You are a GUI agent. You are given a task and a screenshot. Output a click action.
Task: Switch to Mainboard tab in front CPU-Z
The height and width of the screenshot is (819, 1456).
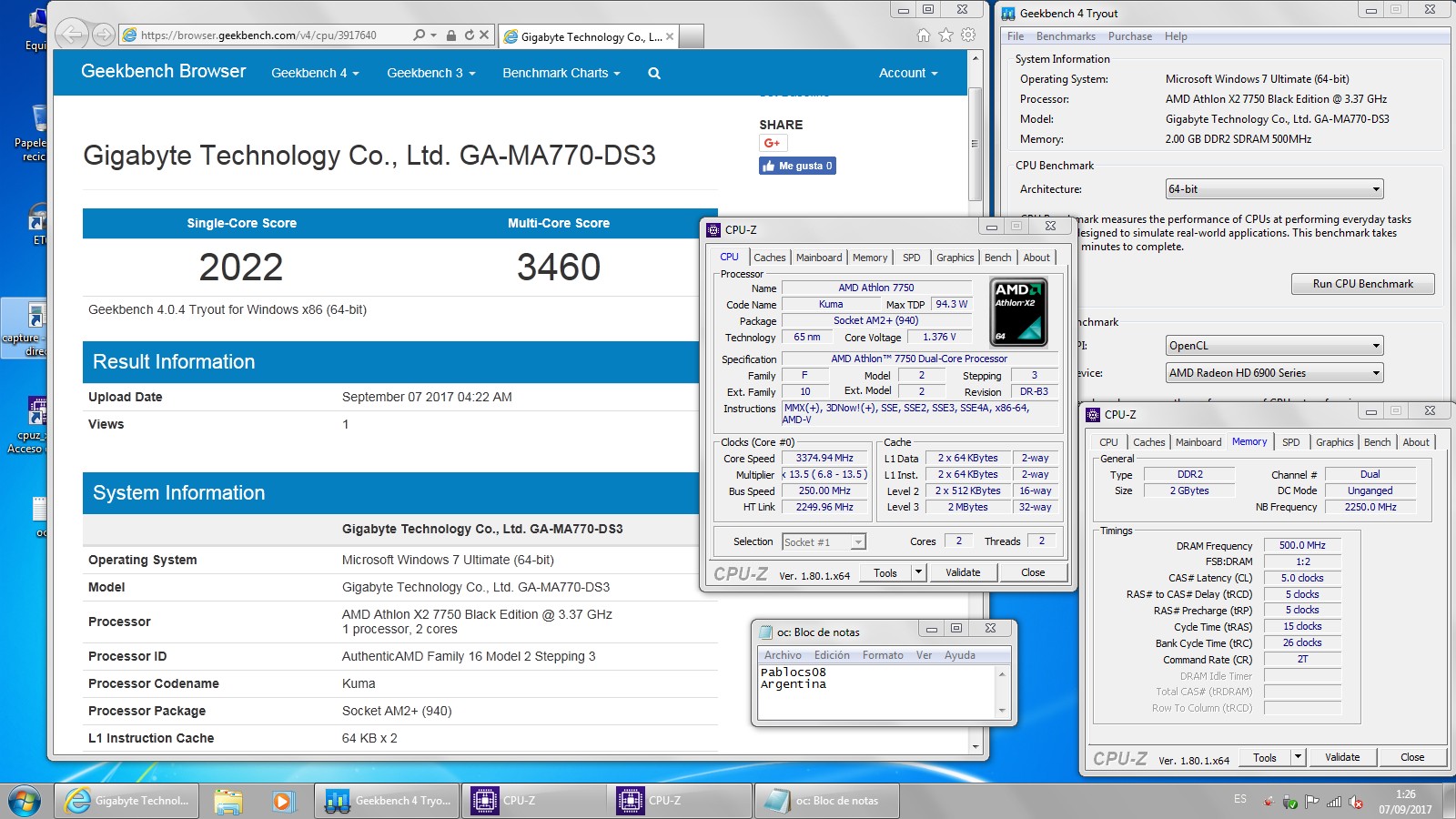819,258
